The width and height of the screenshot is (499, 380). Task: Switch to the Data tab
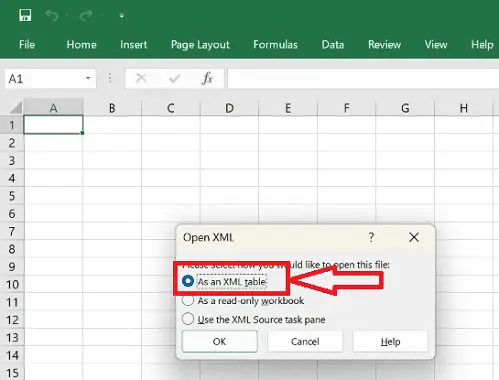[333, 44]
